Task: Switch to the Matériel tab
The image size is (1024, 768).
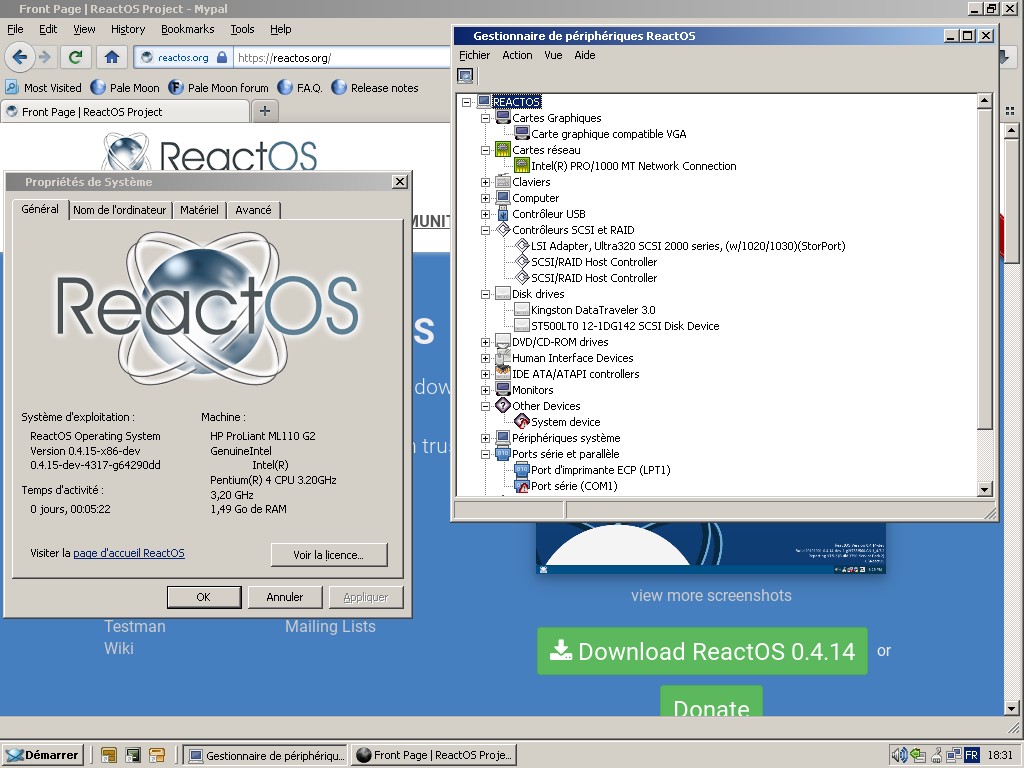Action: tap(198, 210)
